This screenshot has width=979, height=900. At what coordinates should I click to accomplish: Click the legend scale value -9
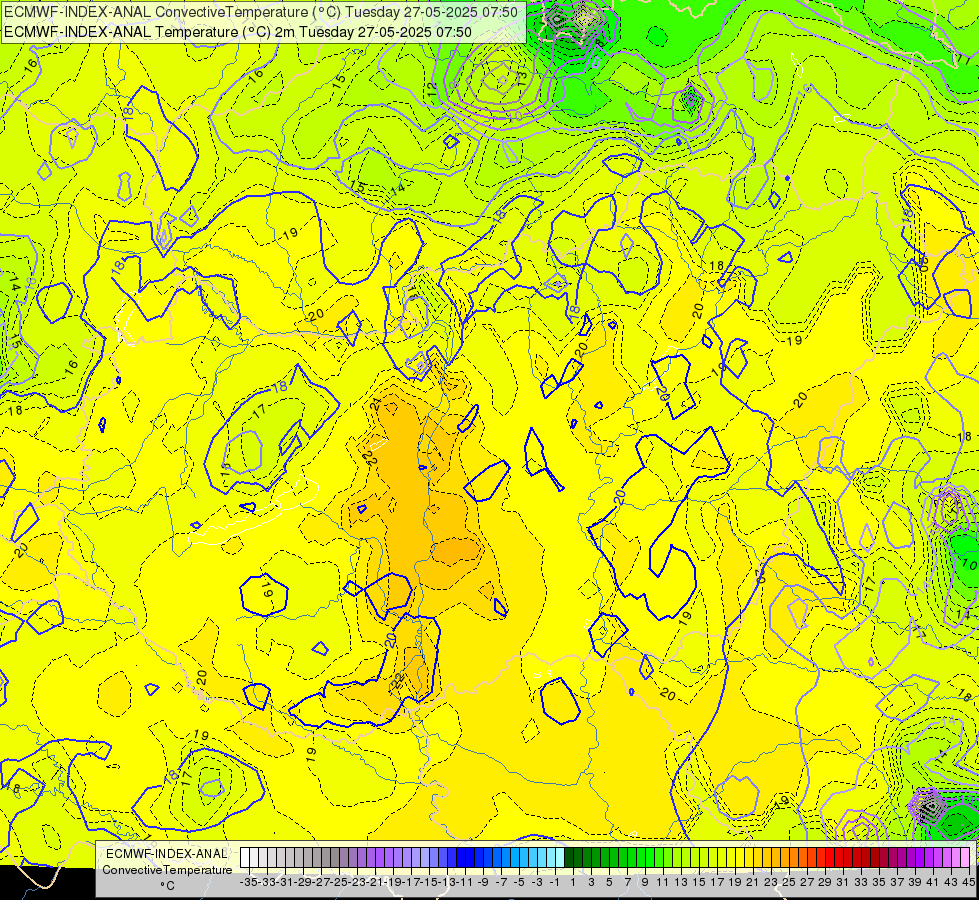[x=483, y=882]
